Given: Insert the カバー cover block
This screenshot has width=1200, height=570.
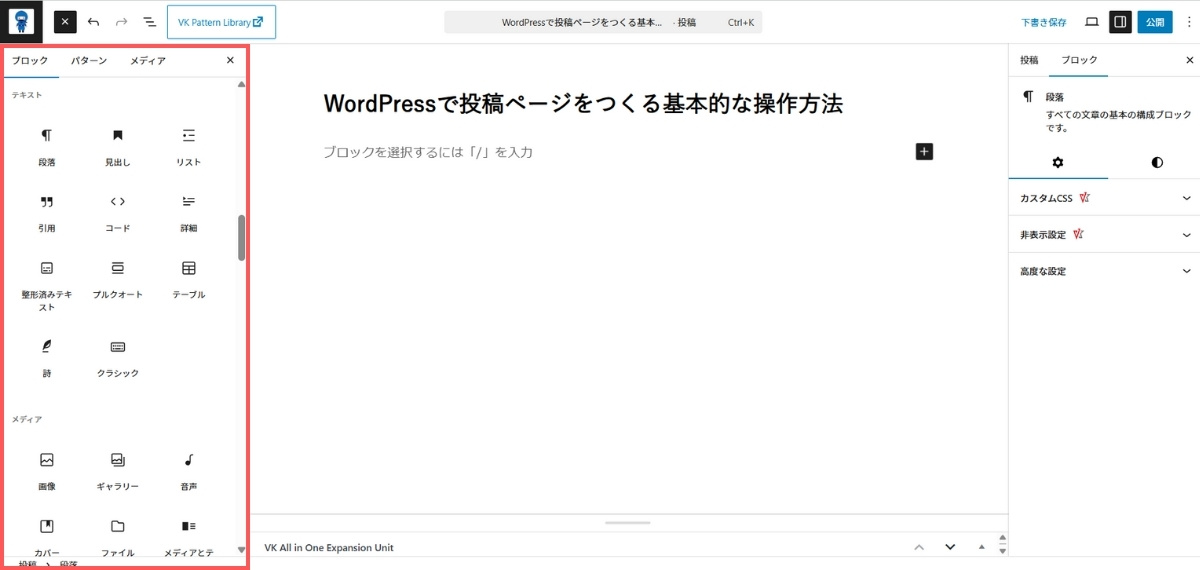Looking at the screenshot, I should (x=47, y=536).
